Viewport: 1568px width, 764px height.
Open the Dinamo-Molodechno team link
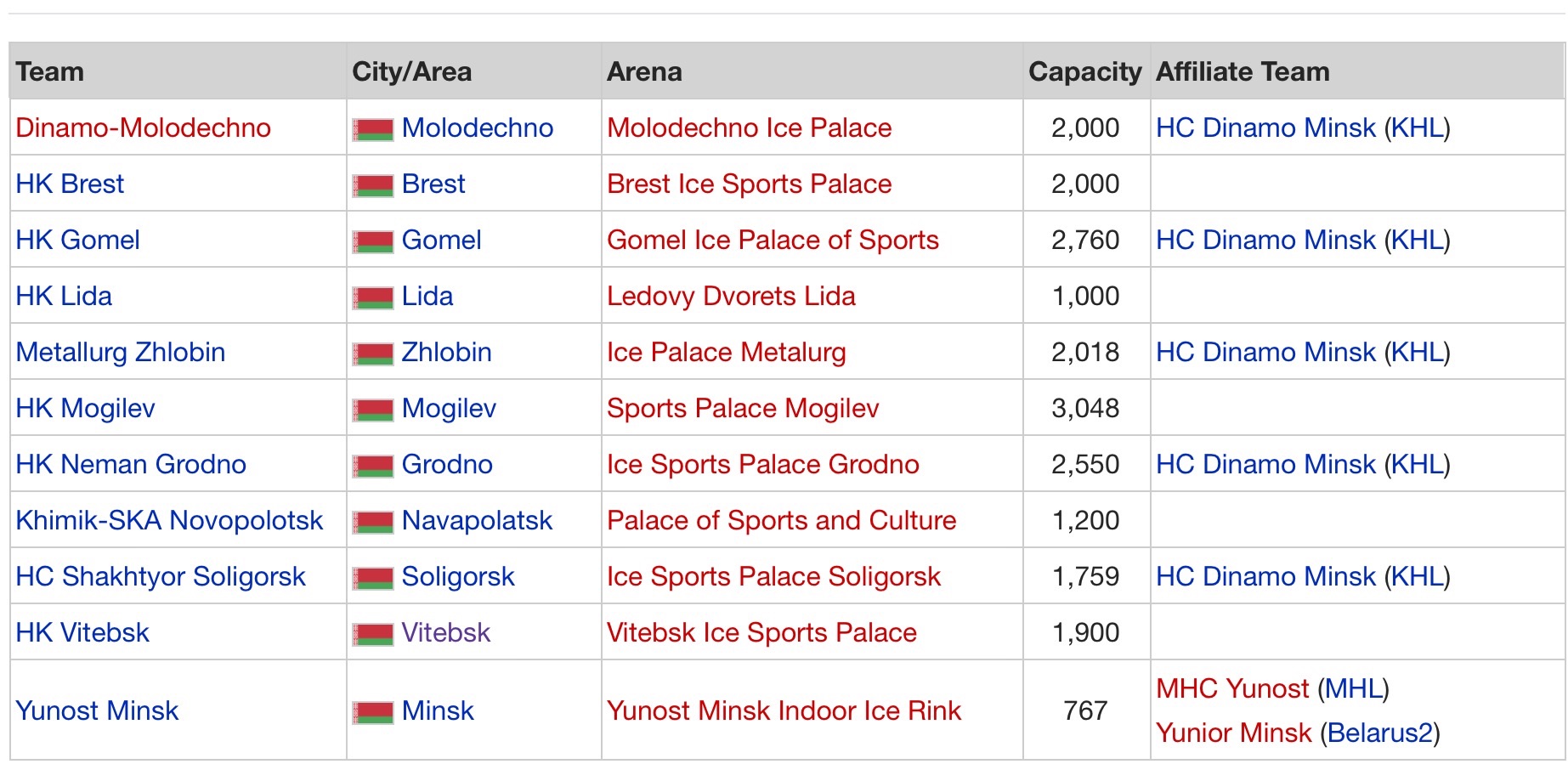[144, 127]
